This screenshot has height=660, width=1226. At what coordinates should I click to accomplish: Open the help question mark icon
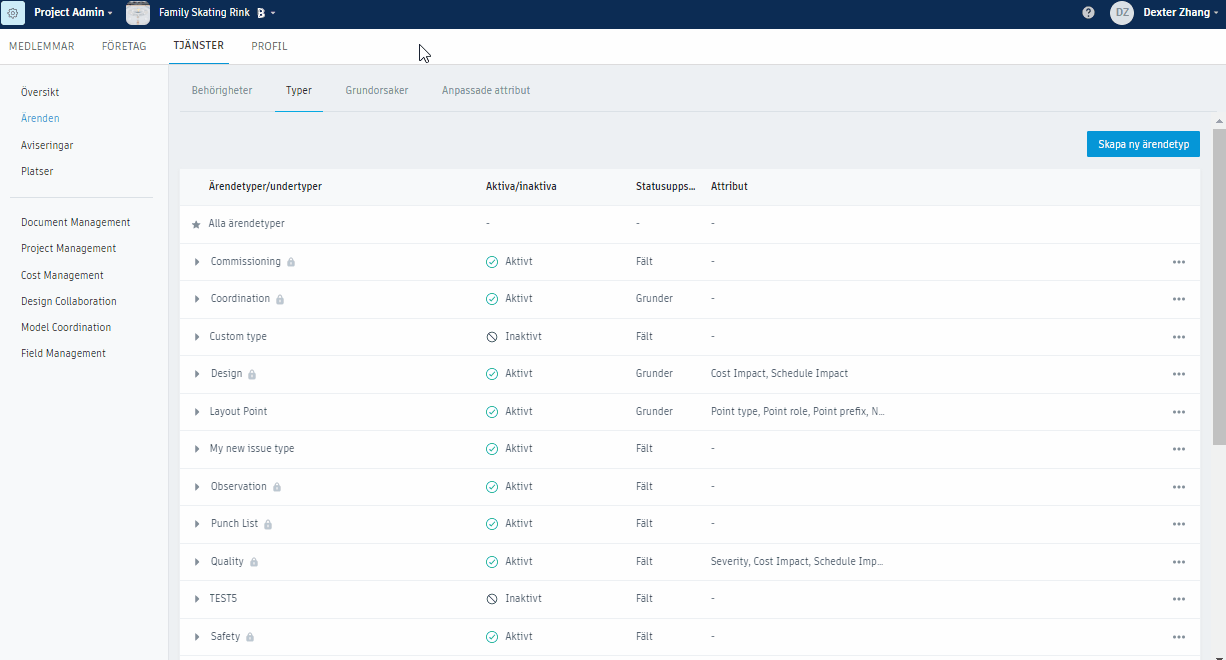coord(1088,13)
